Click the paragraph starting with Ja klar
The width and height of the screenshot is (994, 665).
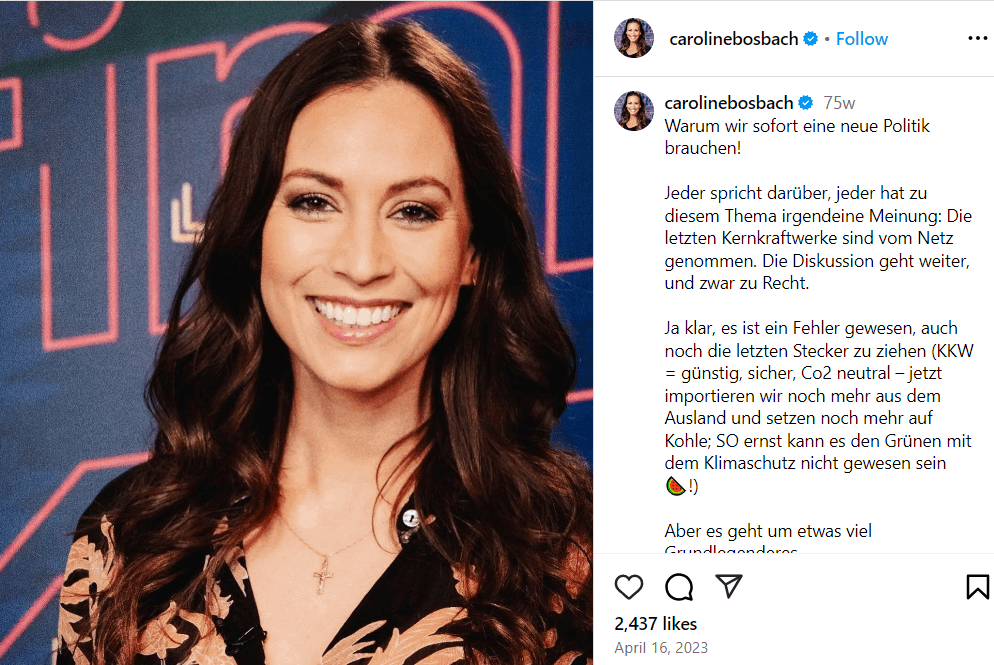(x=819, y=407)
